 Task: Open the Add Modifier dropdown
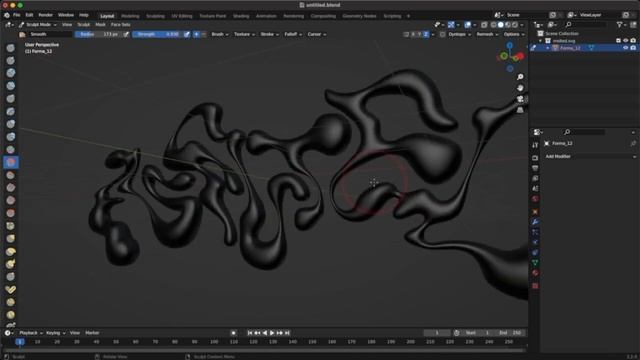pos(590,156)
